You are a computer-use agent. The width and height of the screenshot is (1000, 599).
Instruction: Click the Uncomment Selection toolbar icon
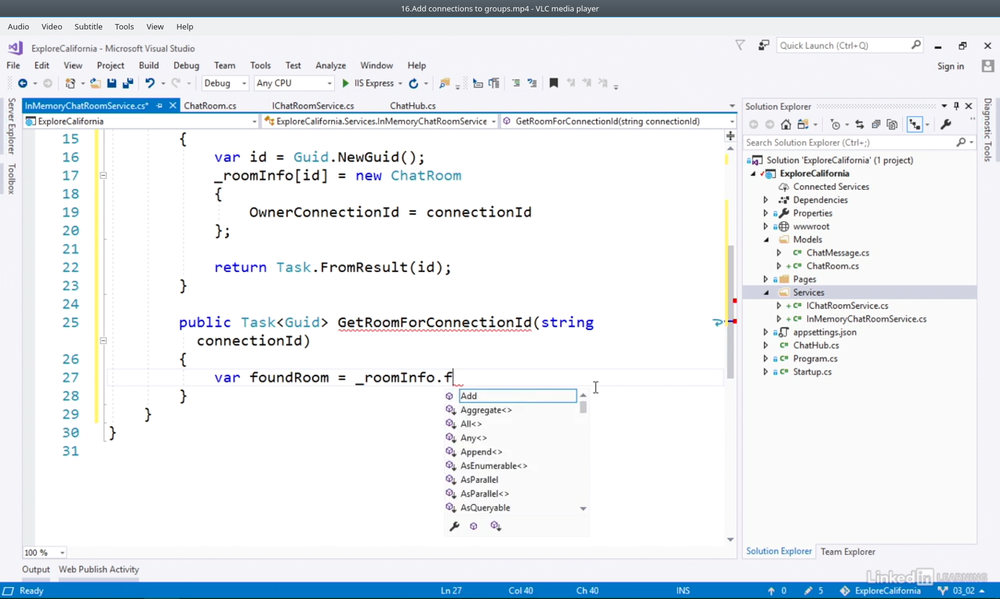point(532,83)
